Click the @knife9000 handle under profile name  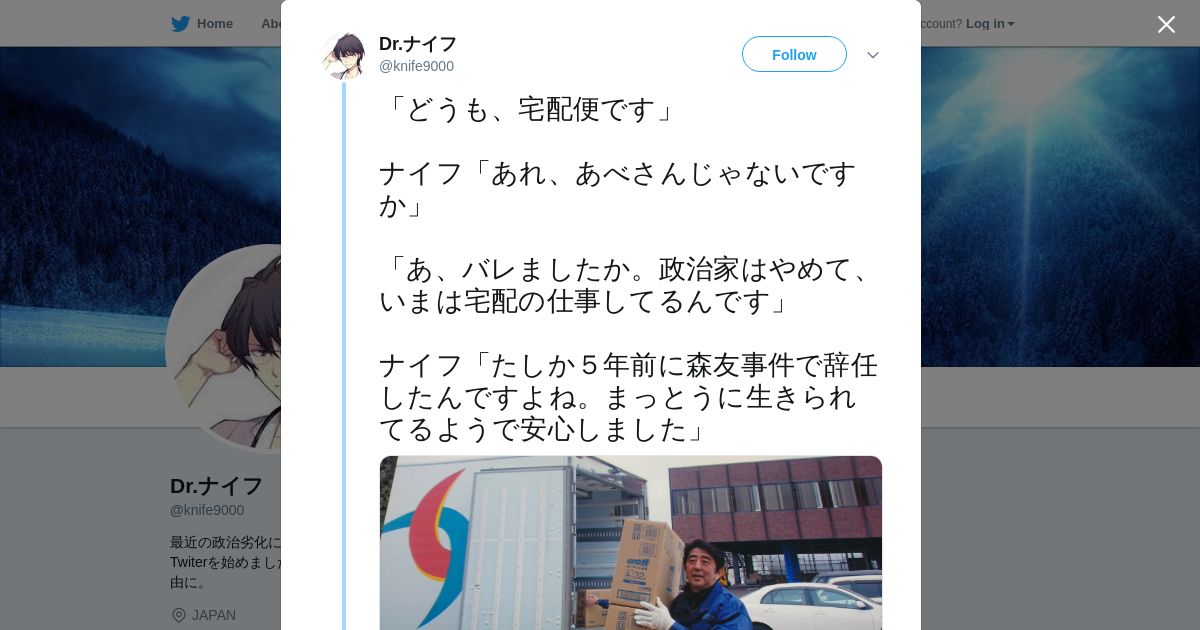[207, 510]
